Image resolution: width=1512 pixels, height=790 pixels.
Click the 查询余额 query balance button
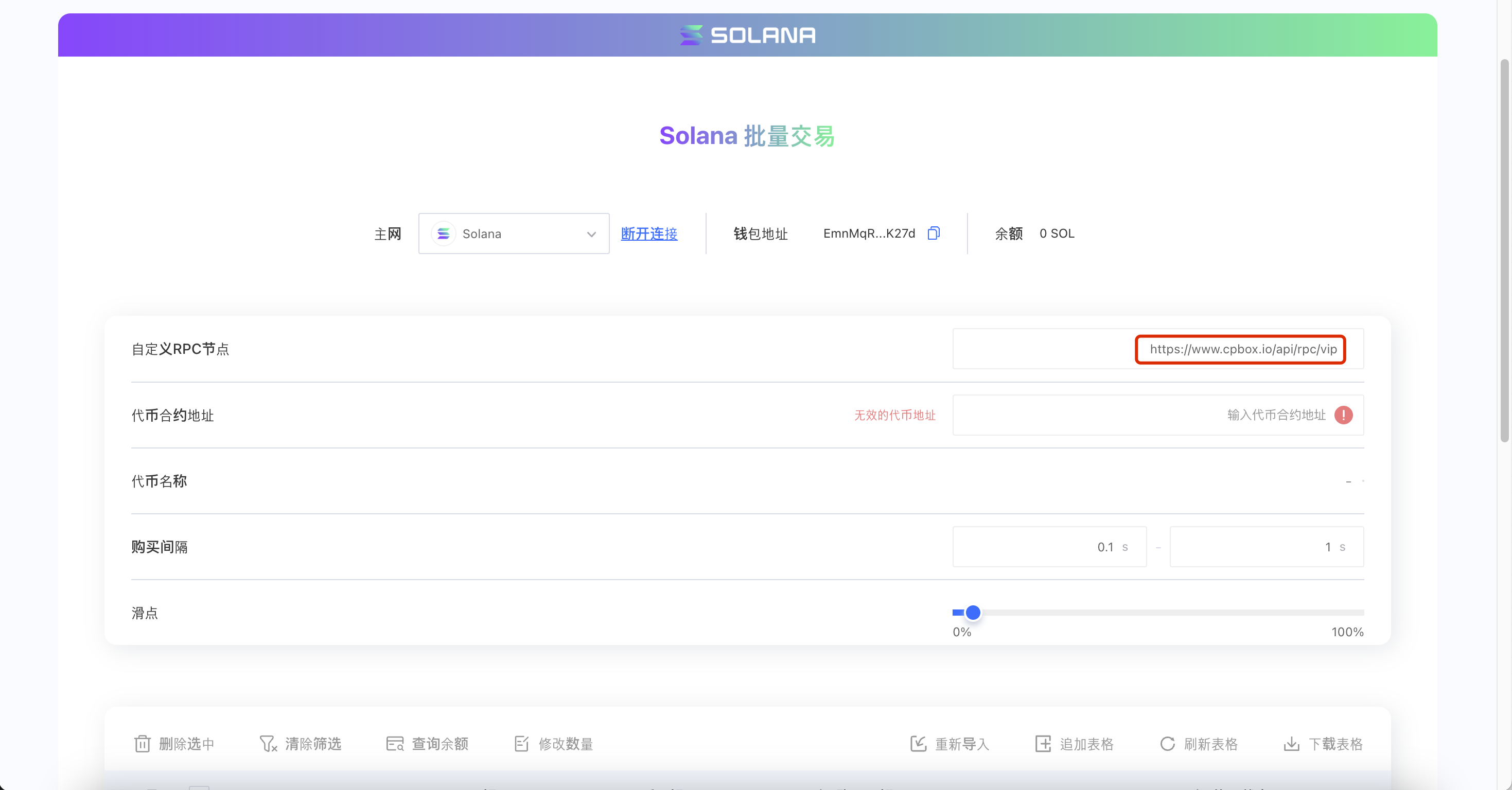coord(427,744)
